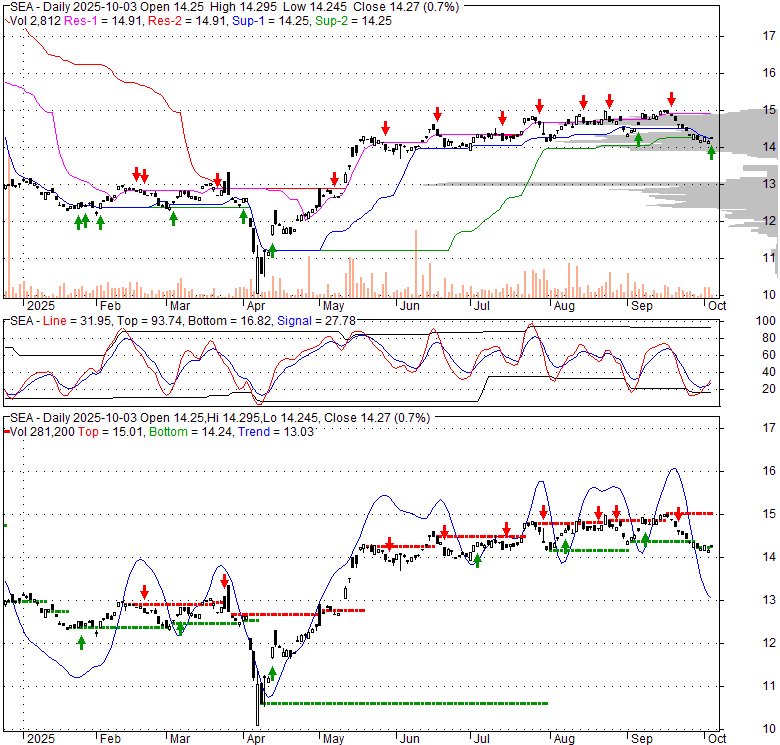Click the Sup-1 = 14.25 legend label

(x=270, y=21)
